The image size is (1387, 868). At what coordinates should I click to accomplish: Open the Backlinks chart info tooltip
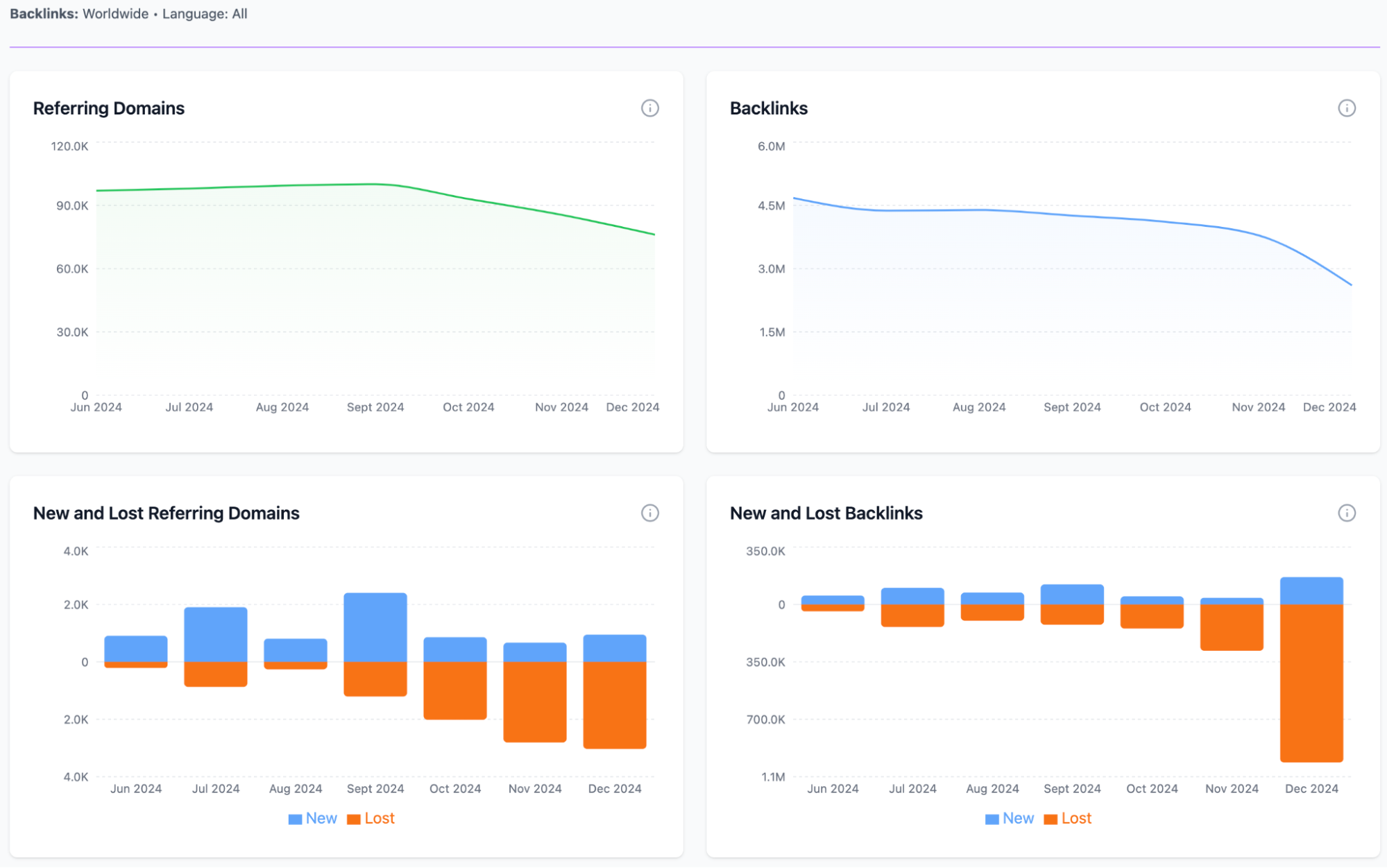1347,108
